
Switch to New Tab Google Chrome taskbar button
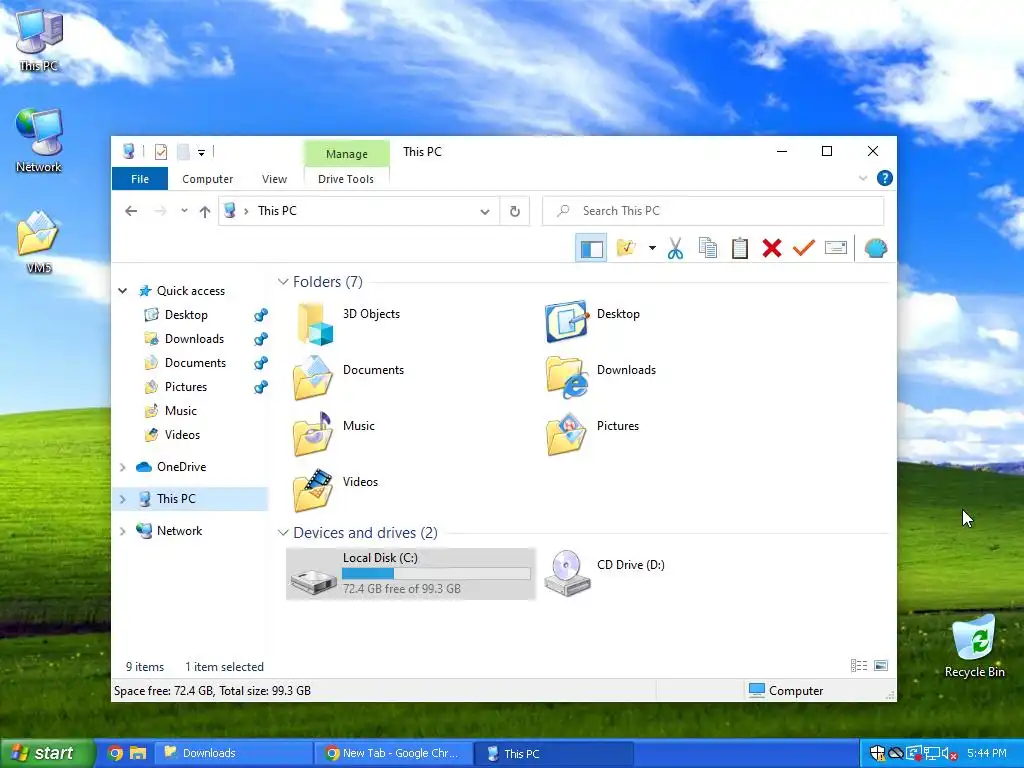(x=393, y=753)
